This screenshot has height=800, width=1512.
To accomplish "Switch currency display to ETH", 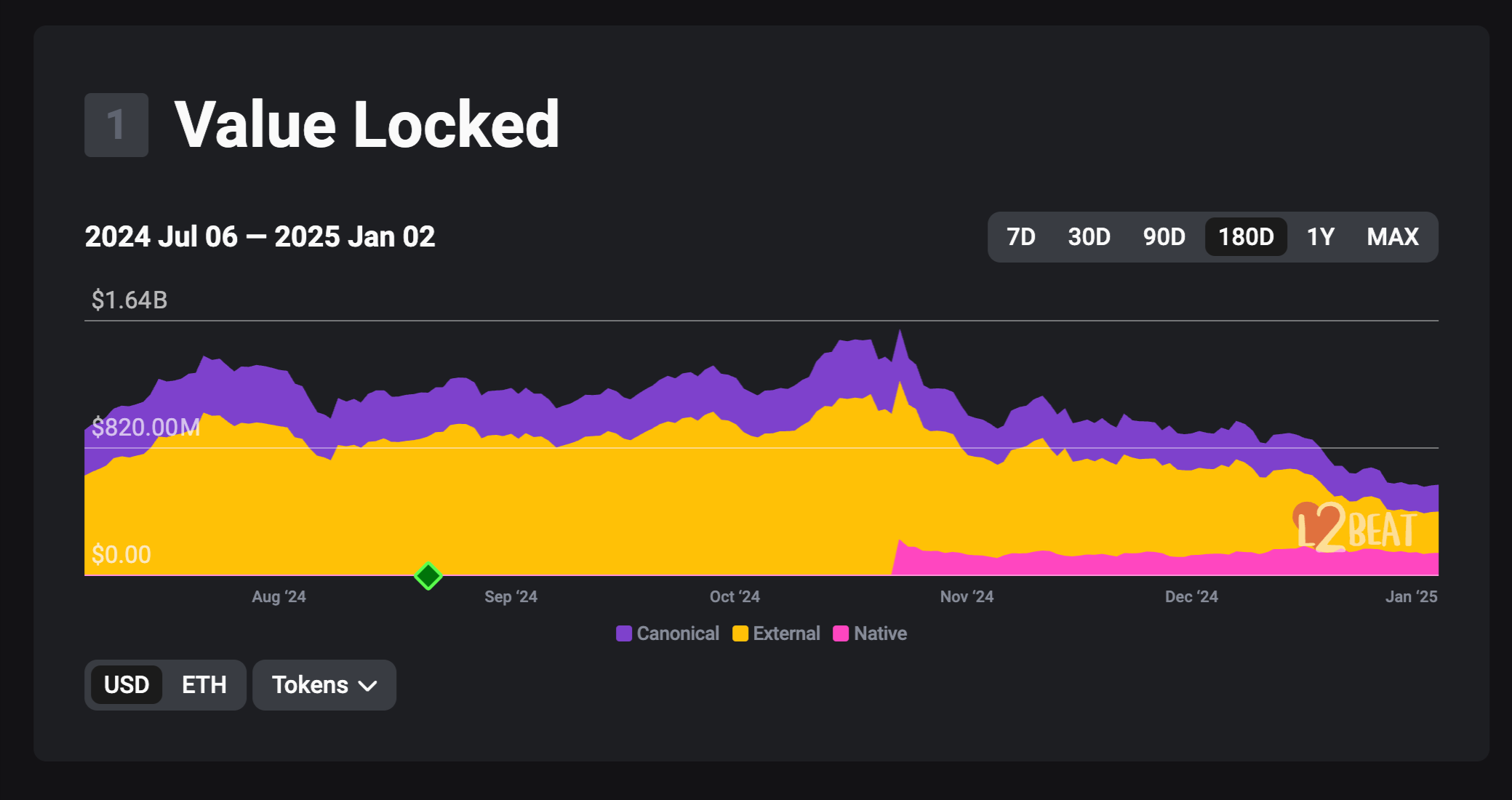I will (x=204, y=685).
